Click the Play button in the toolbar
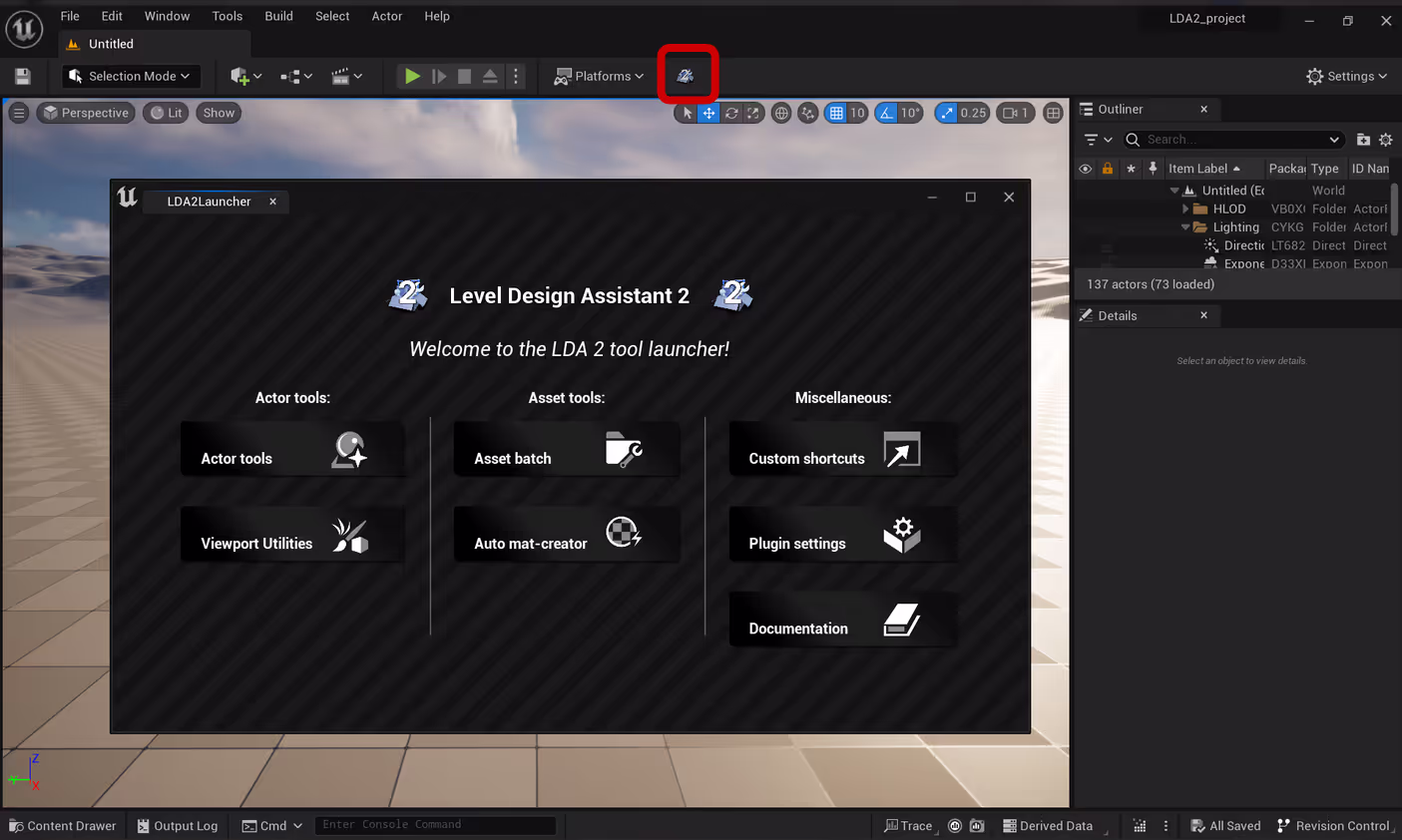 [x=411, y=76]
